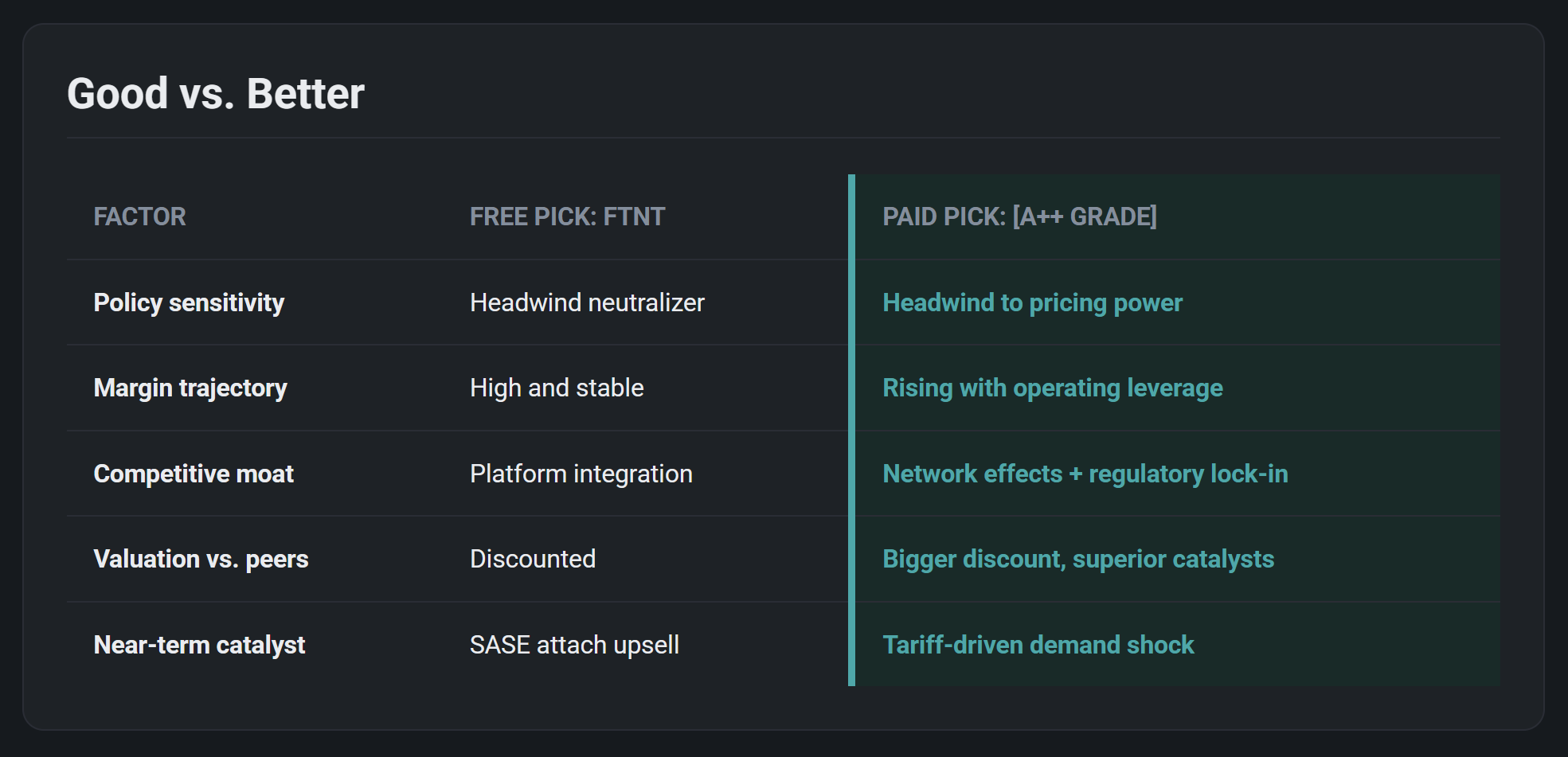Click the "Platform integration" cell
The image size is (1568, 757).
click(x=581, y=474)
